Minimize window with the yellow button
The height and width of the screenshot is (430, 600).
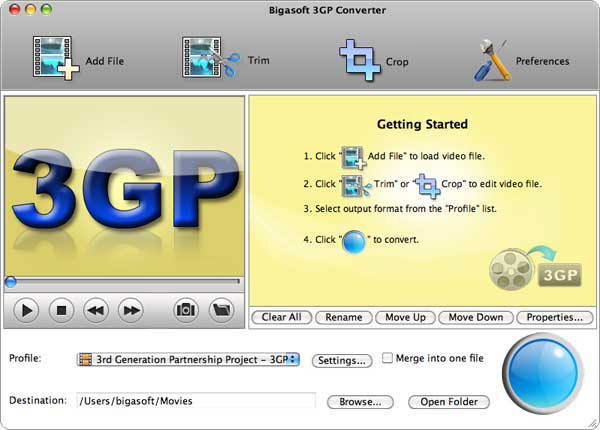(31, 9)
